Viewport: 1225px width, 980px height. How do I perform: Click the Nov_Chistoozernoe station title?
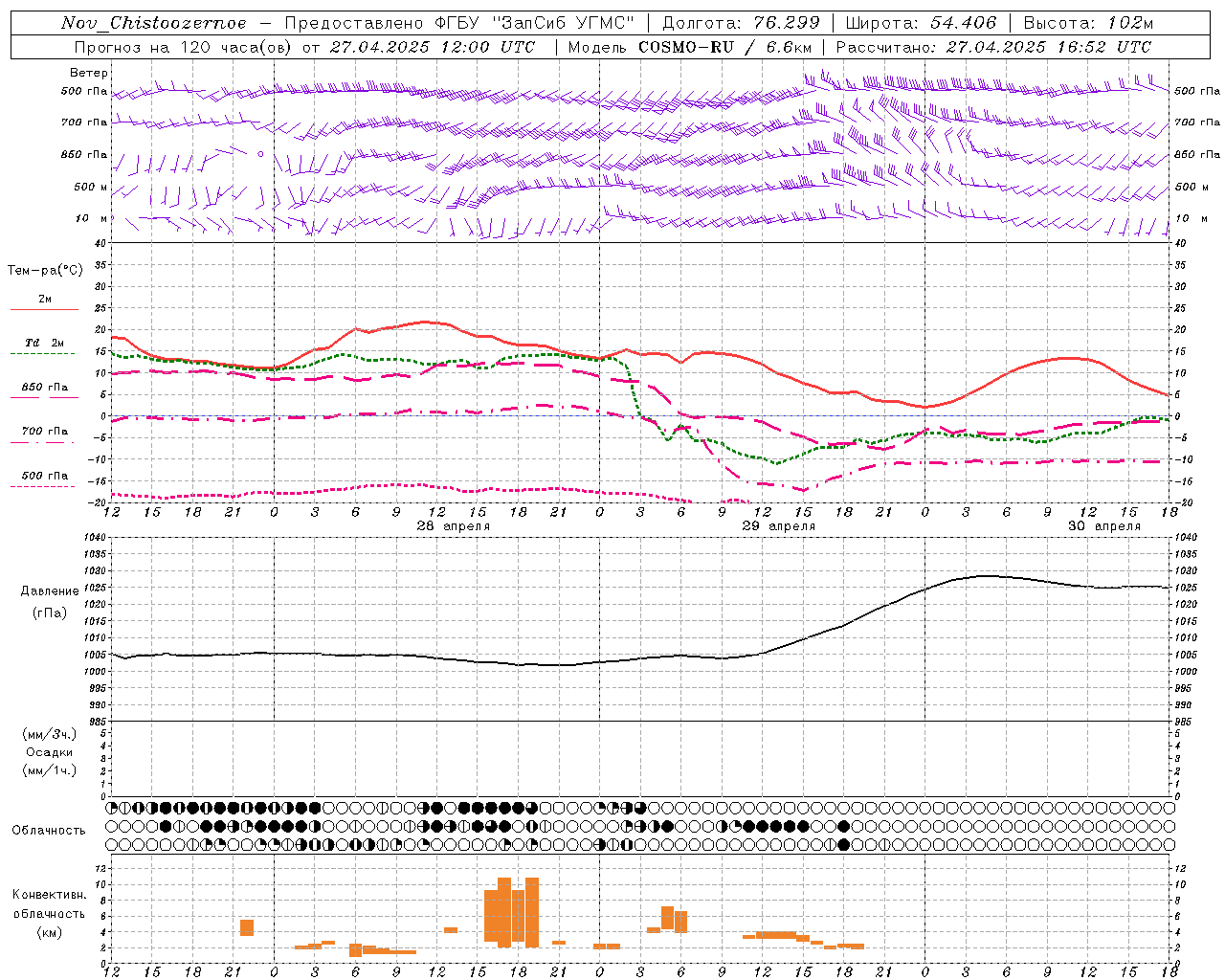(x=153, y=23)
